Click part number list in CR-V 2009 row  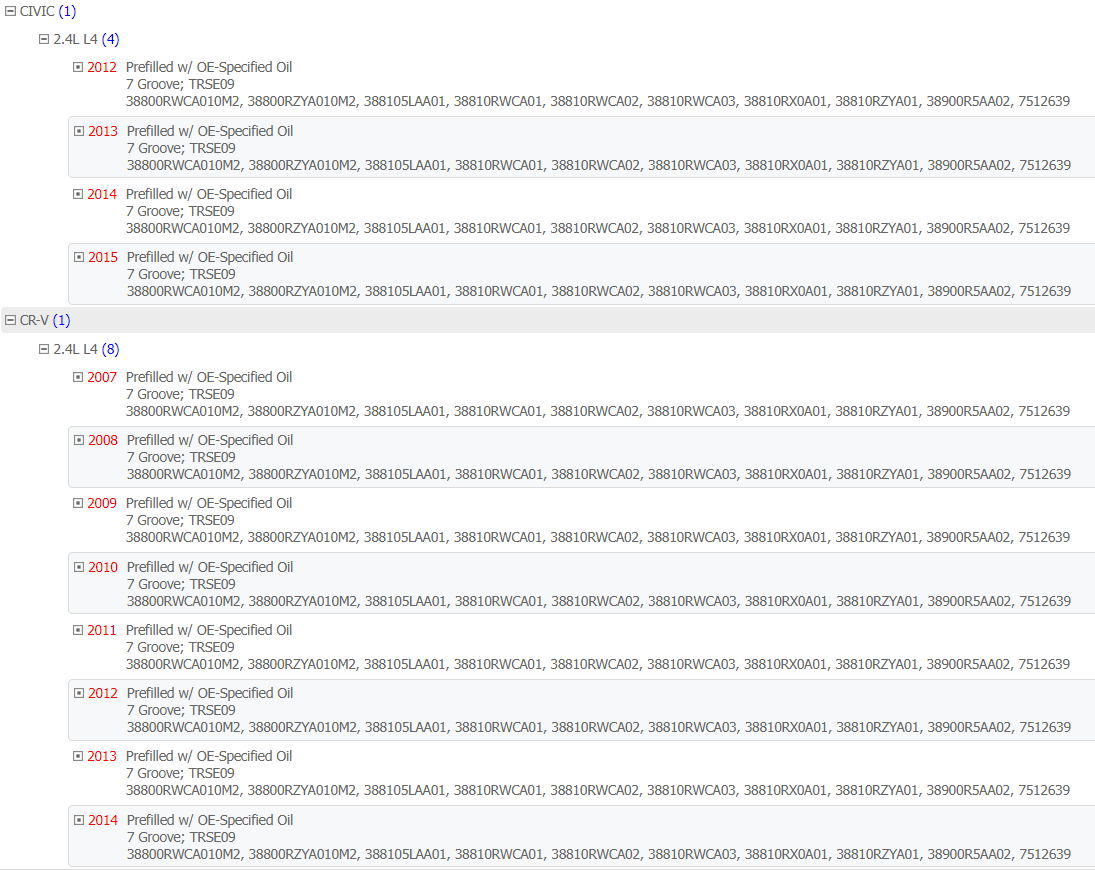pos(598,537)
